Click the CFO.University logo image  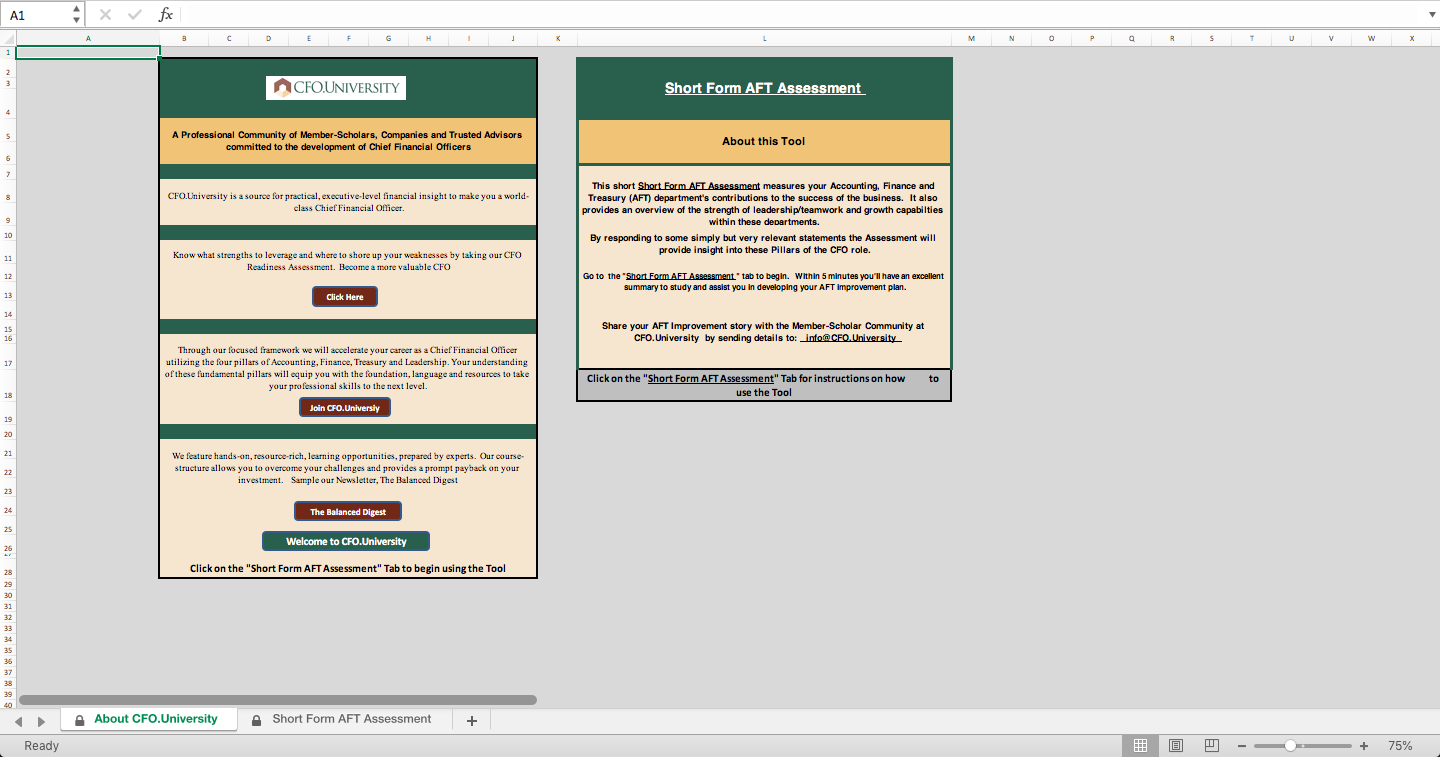[x=336, y=88]
